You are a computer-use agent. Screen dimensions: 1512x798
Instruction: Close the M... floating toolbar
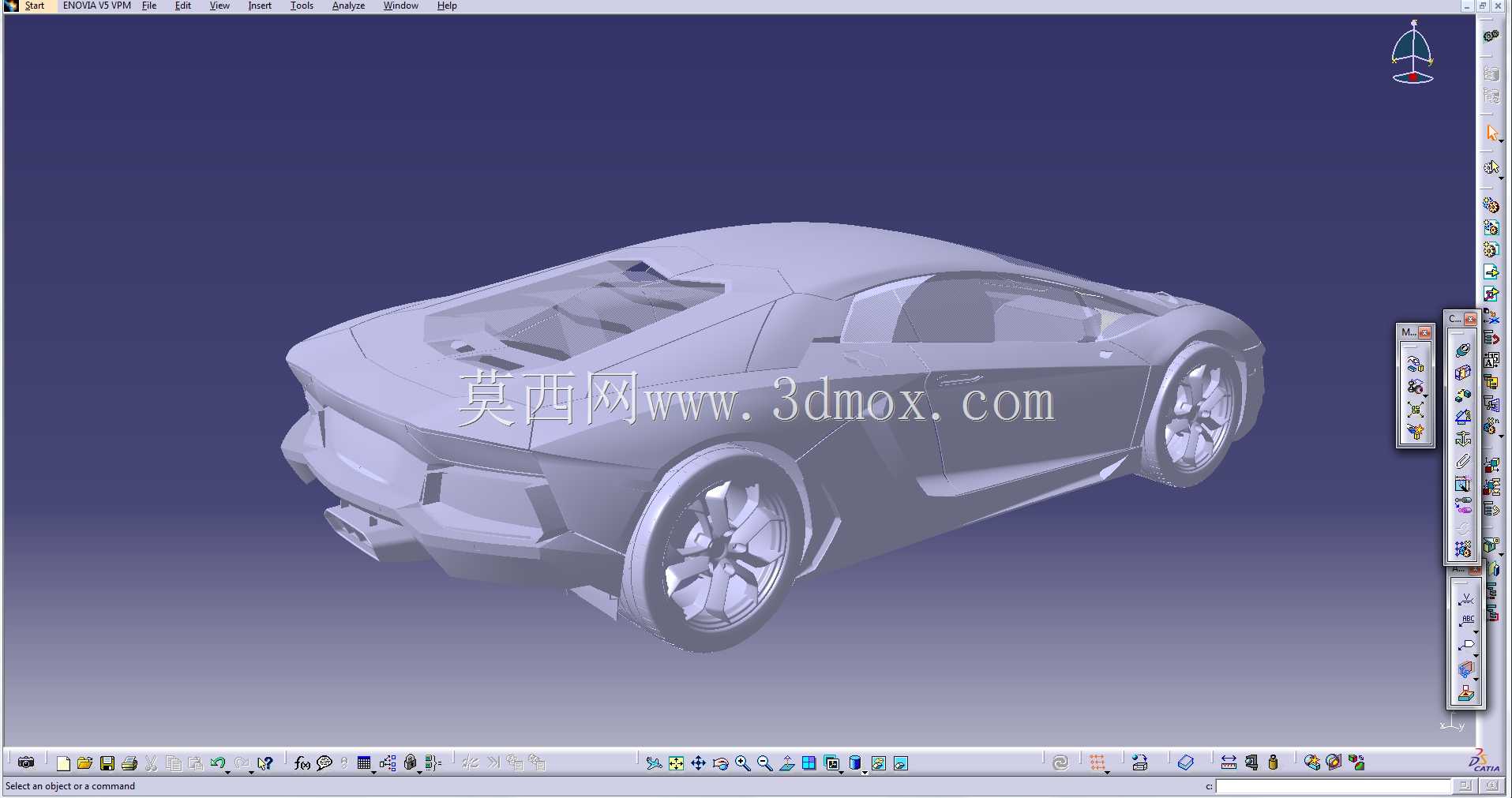(x=1425, y=333)
